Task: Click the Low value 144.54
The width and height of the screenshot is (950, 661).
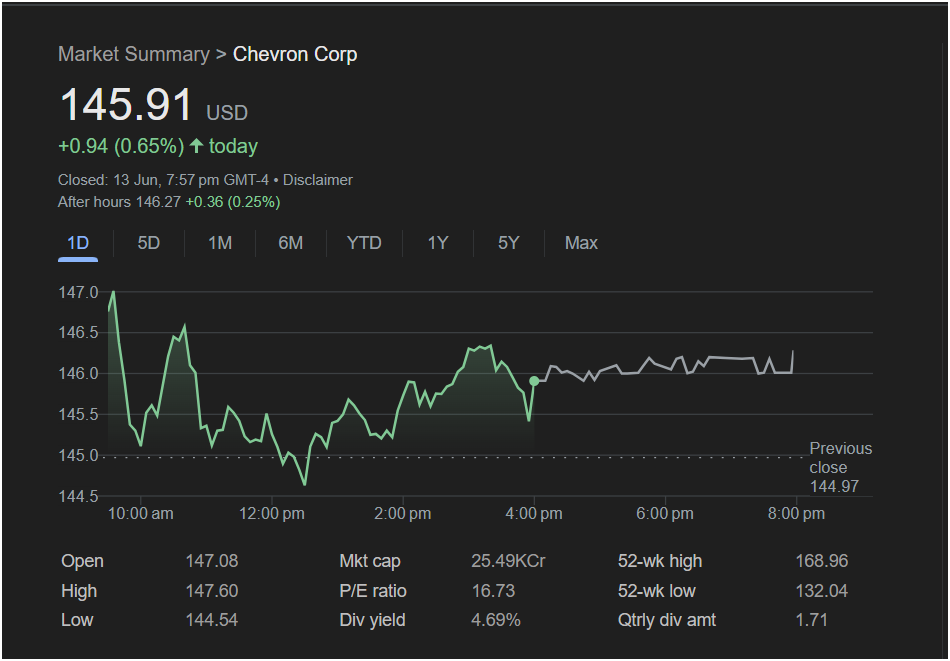Action: pyautogui.click(x=212, y=620)
